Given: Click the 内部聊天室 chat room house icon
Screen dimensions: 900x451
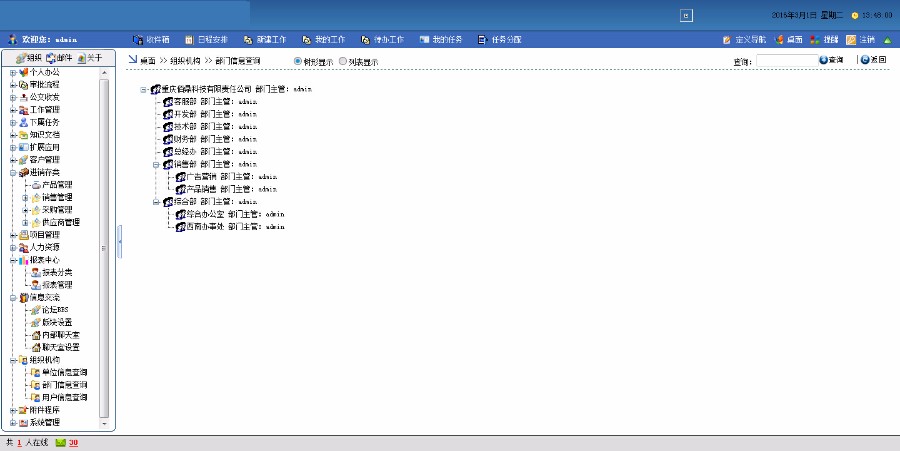Looking at the screenshot, I should point(36,335).
